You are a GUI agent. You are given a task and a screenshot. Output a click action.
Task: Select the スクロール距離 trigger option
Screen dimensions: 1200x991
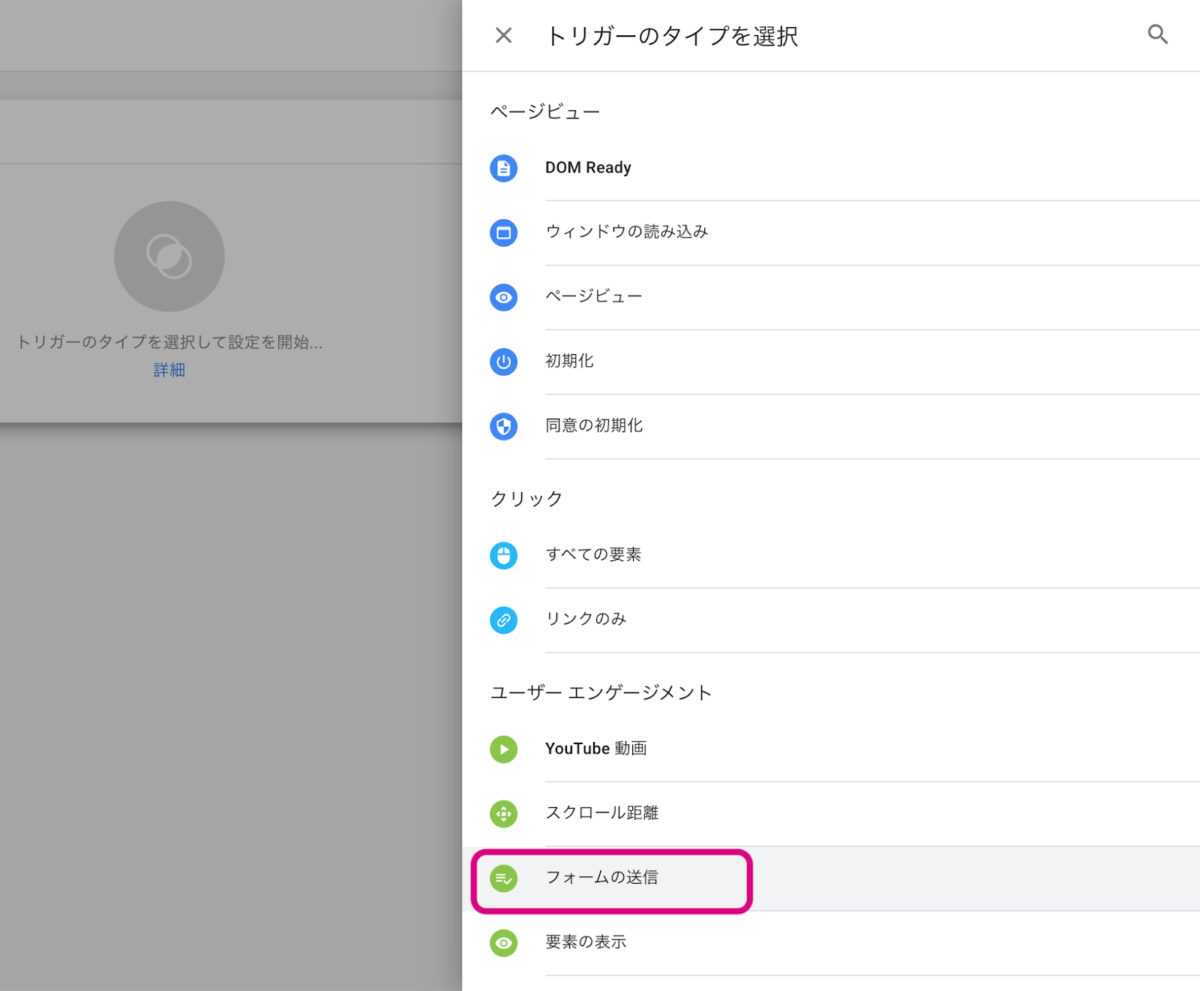coord(601,814)
